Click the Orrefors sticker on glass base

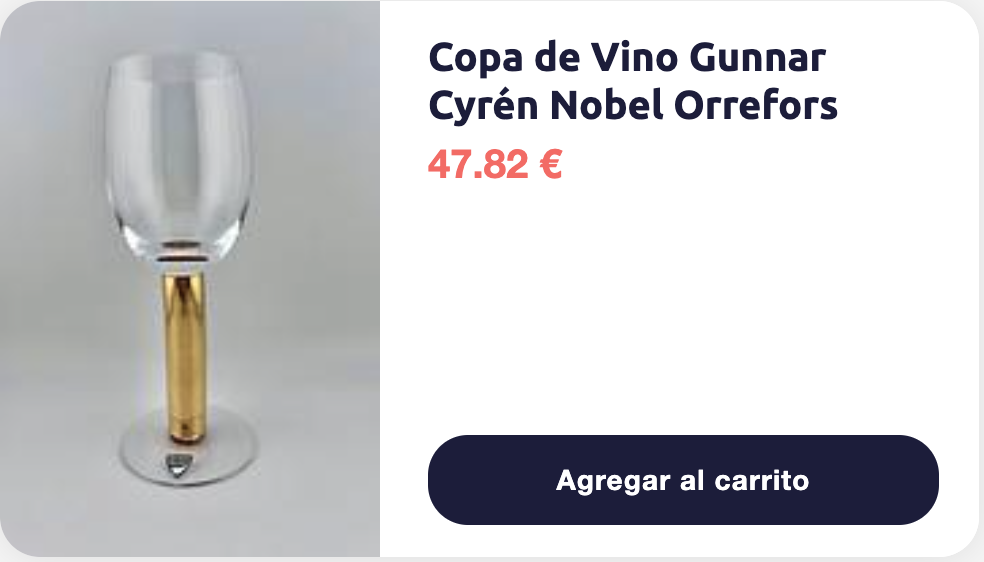(178, 465)
